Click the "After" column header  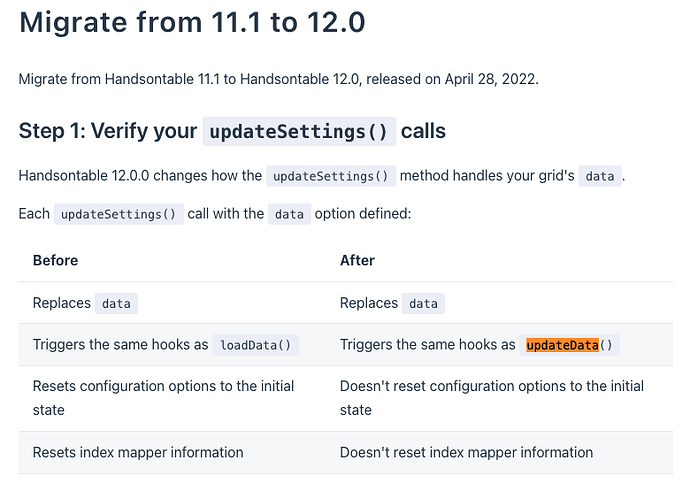click(357, 260)
